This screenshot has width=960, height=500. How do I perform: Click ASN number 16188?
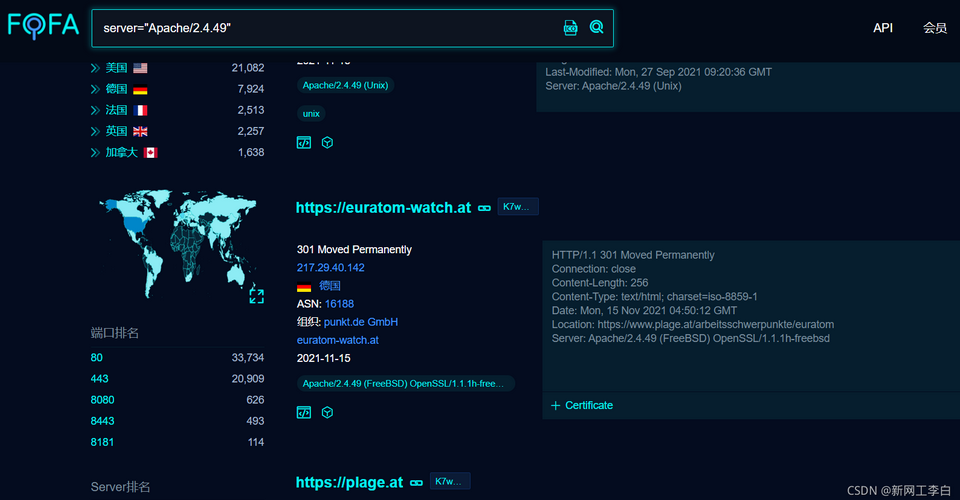(x=339, y=304)
